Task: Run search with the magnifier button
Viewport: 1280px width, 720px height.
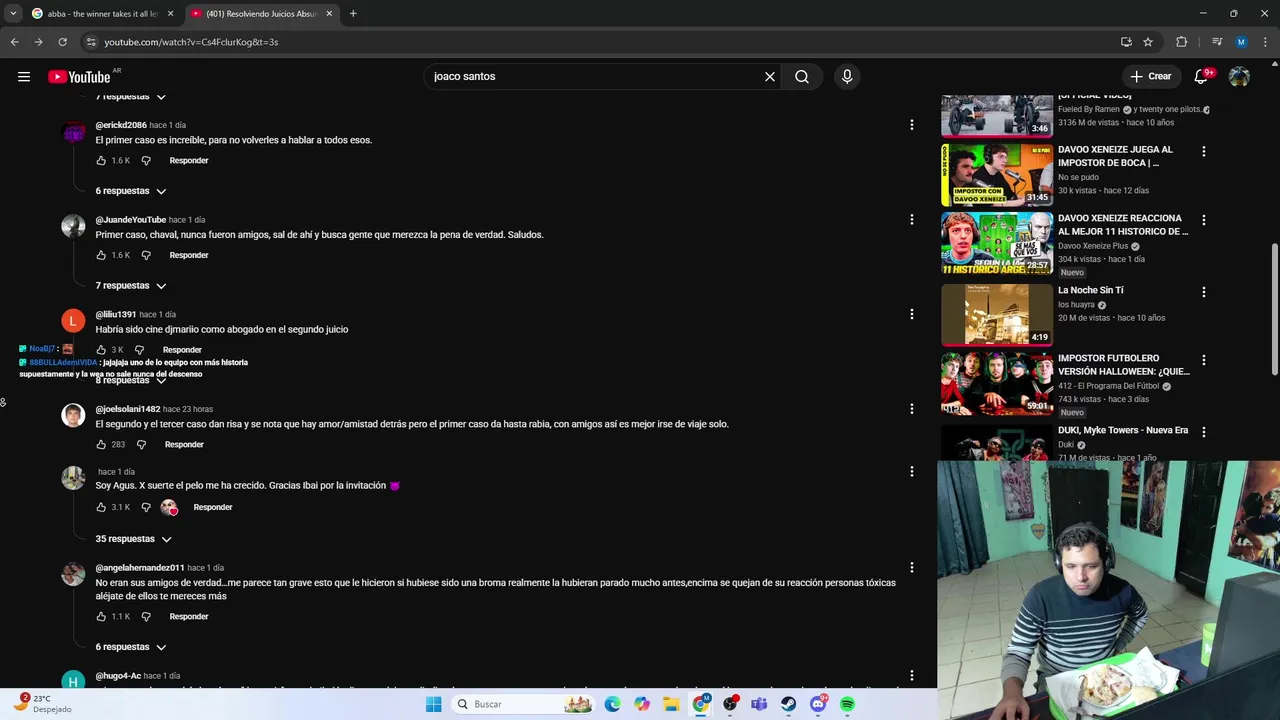Action: pos(802,77)
